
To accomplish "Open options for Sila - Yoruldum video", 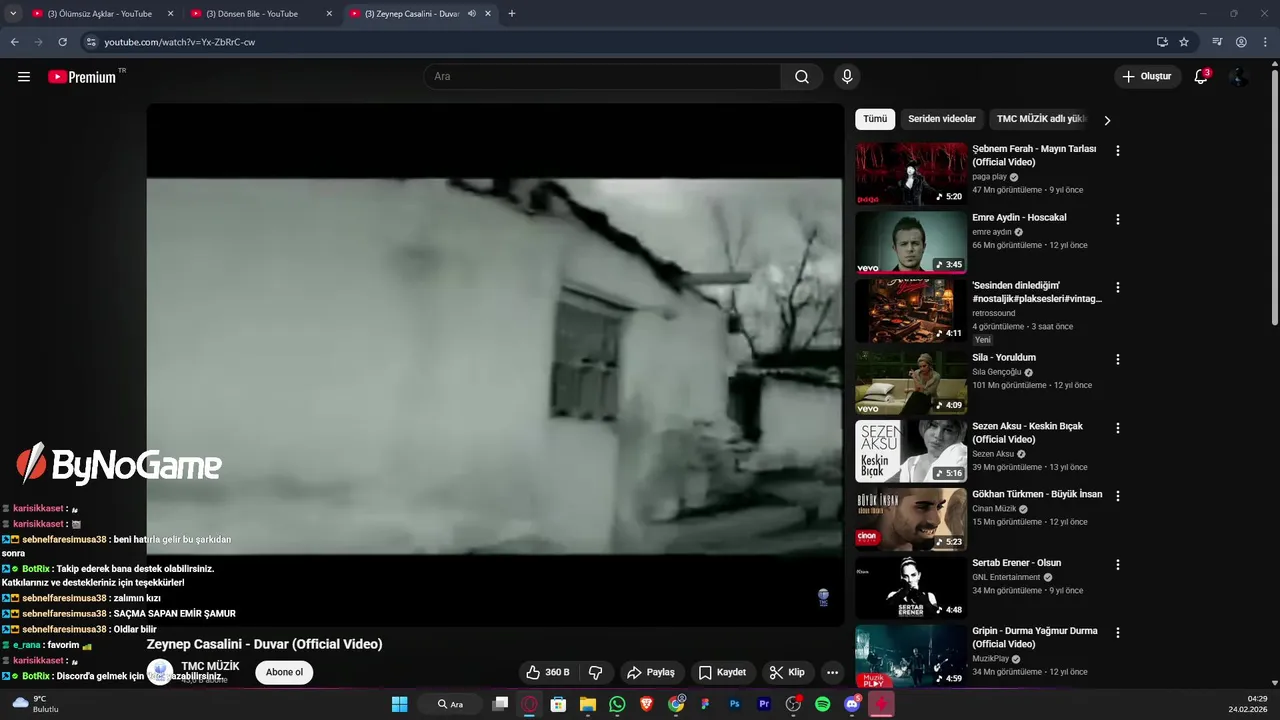I will [1118, 359].
